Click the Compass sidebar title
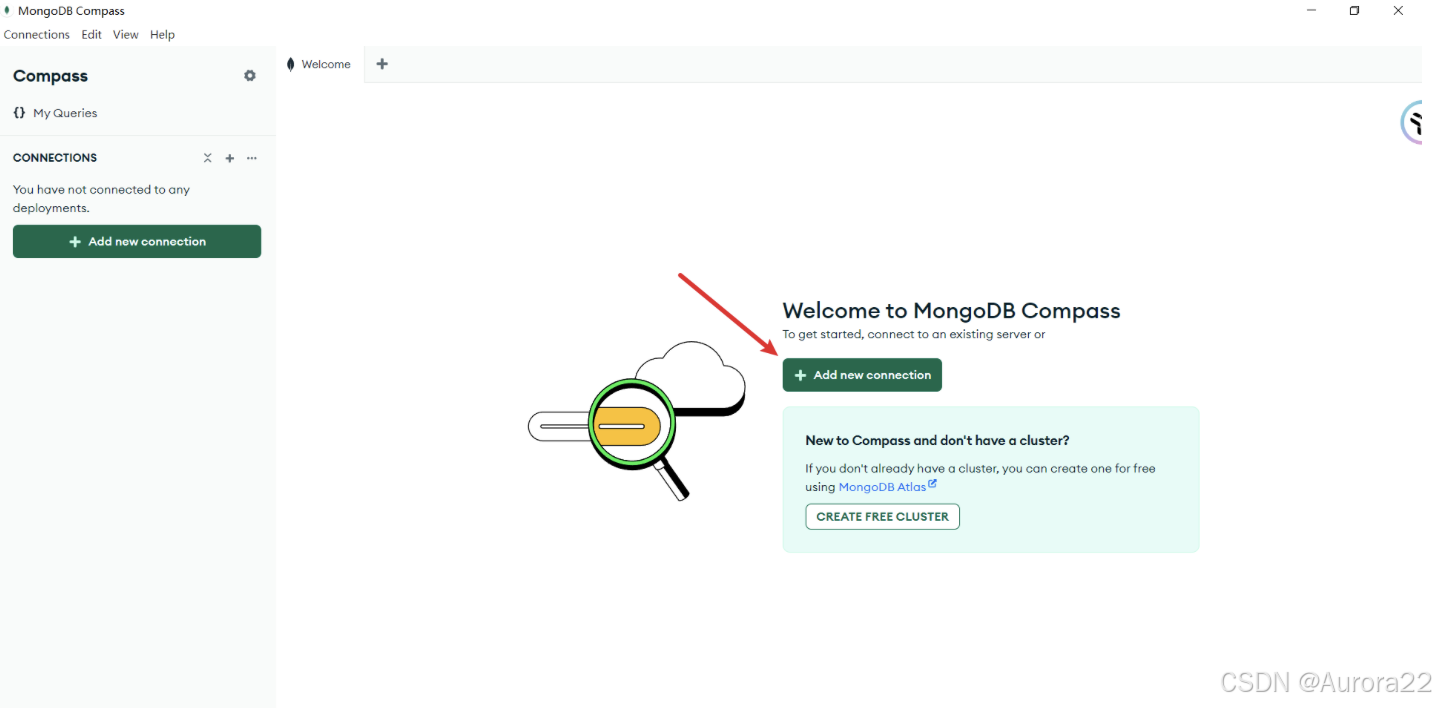1436x708 pixels. tap(50, 76)
